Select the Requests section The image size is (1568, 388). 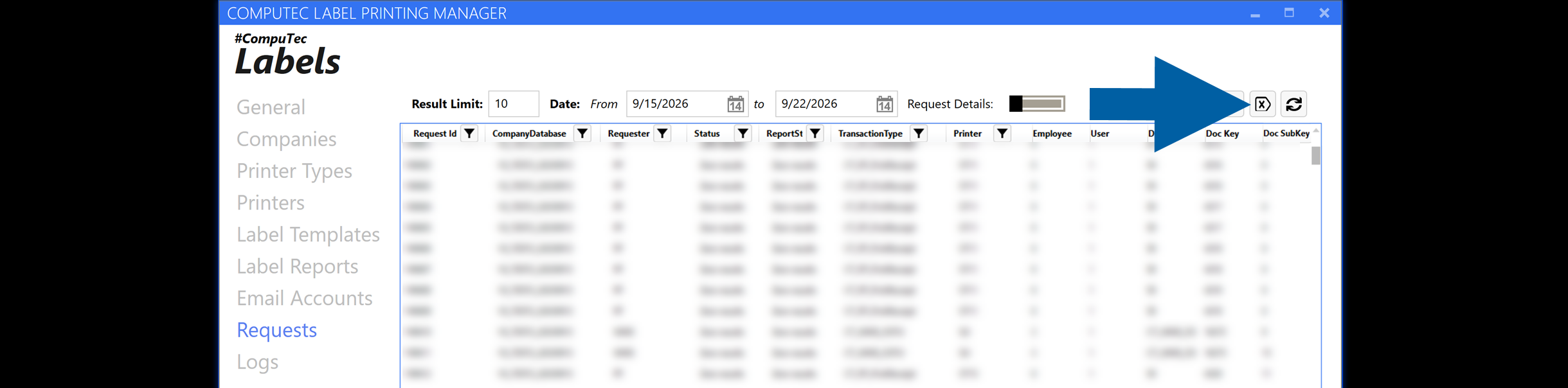pos(276,330)
